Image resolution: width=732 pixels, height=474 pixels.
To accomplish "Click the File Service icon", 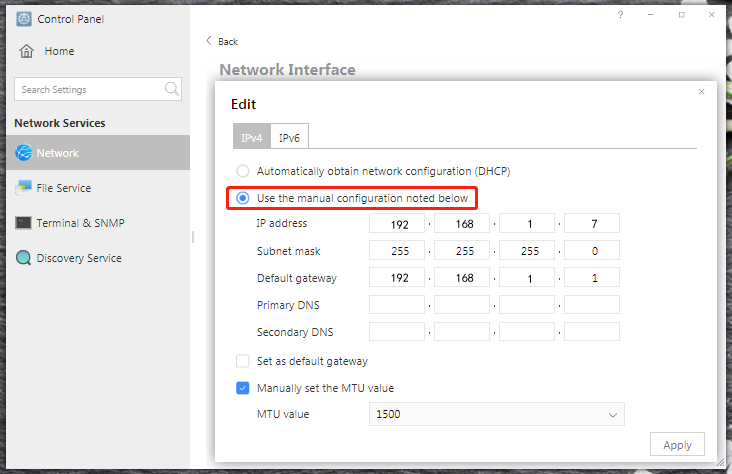I will (23, 188).
